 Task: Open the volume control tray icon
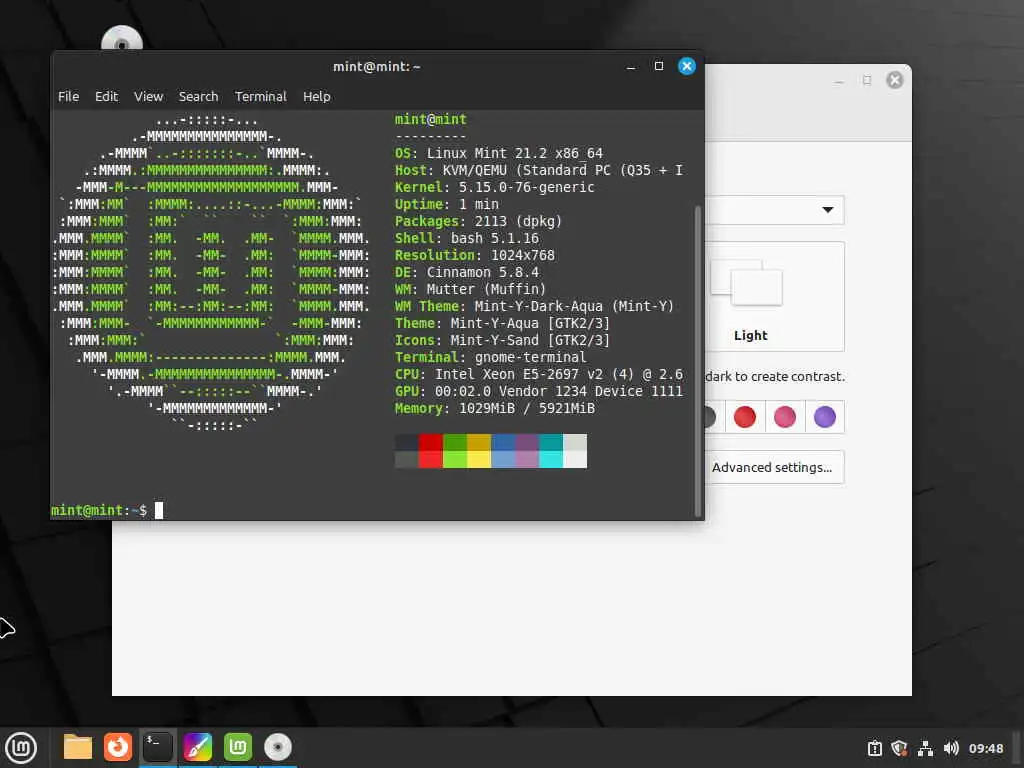951,748
